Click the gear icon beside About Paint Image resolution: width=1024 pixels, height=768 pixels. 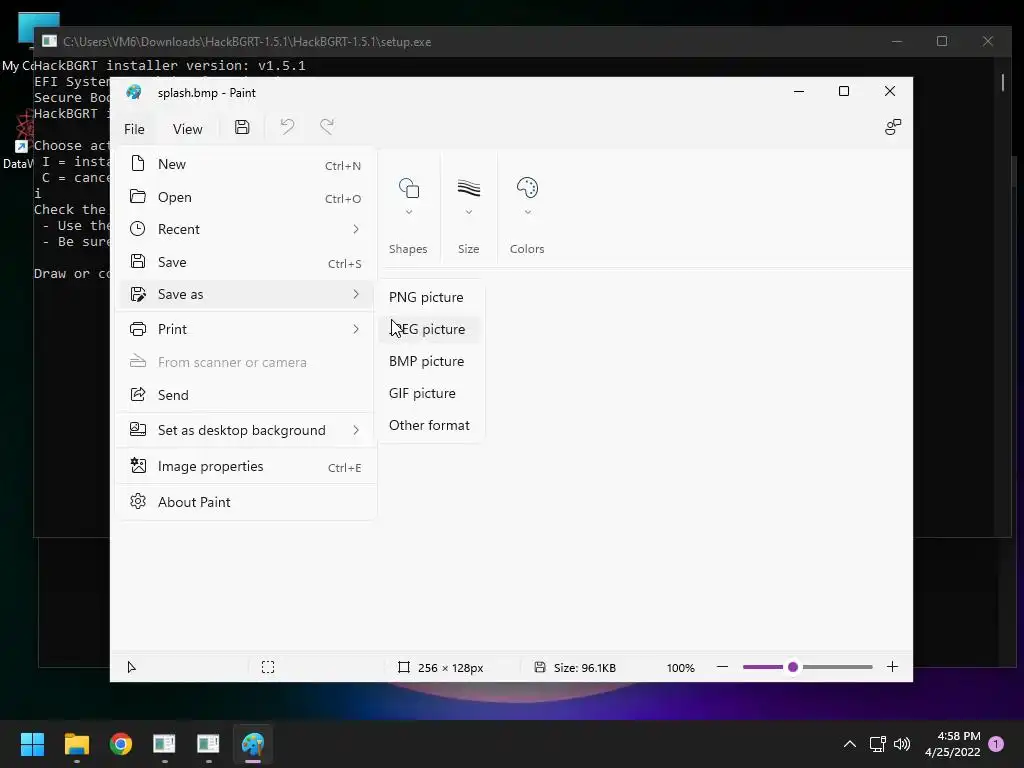coord(138,502)
